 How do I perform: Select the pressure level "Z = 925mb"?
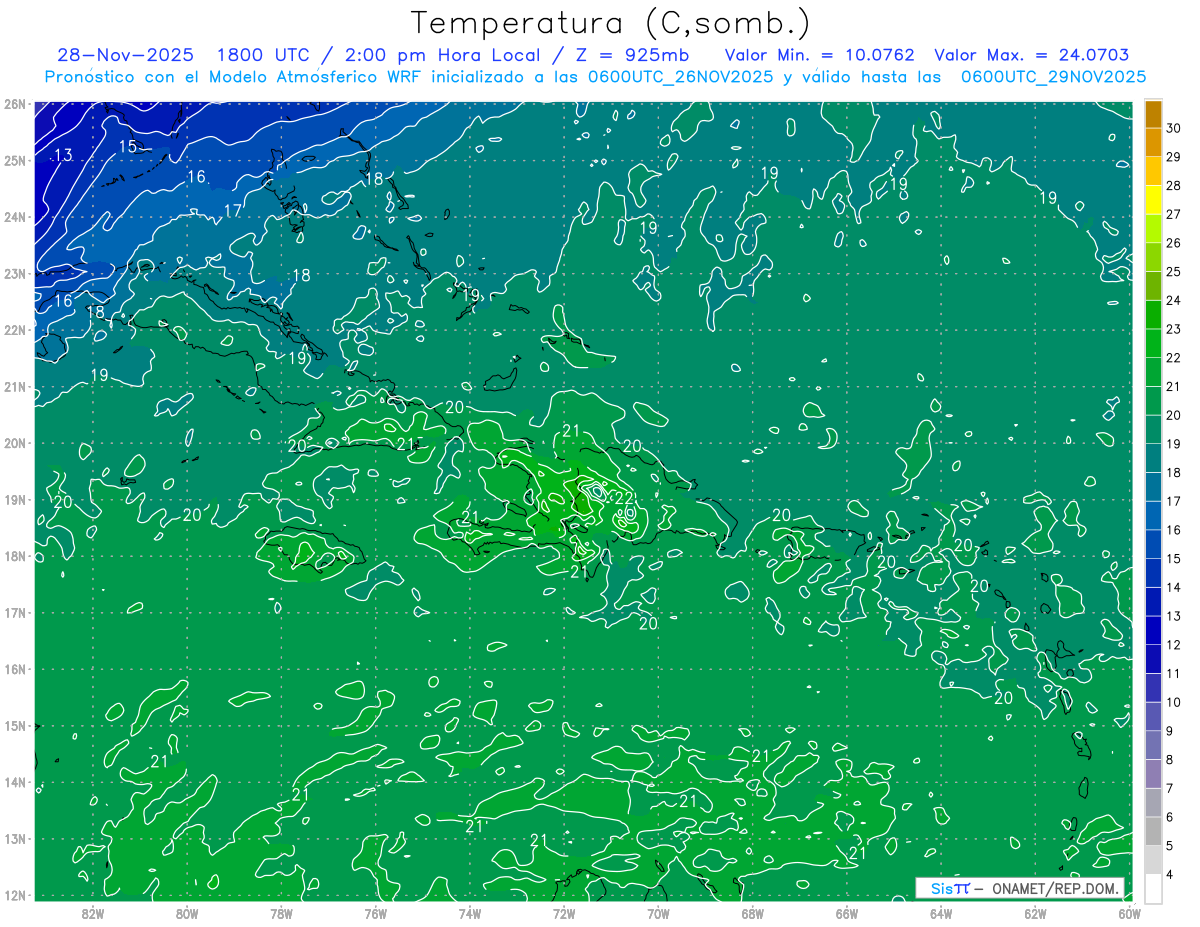coord(633,55)
